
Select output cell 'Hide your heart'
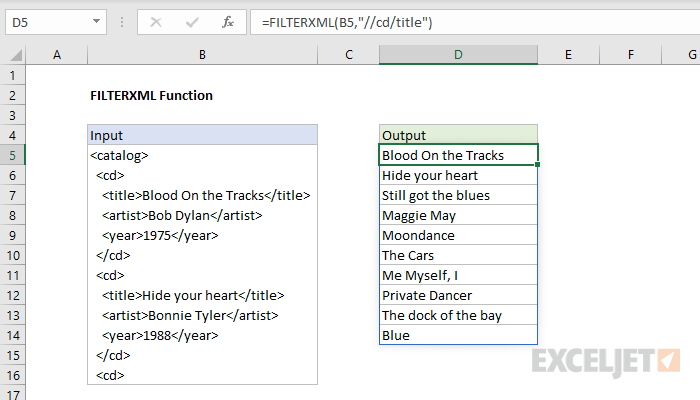tap(458, 175)
